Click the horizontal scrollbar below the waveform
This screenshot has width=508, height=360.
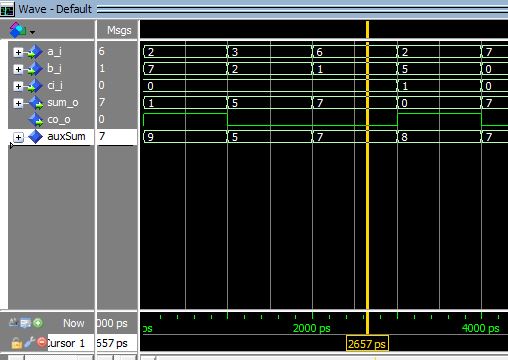click(324, 358)
